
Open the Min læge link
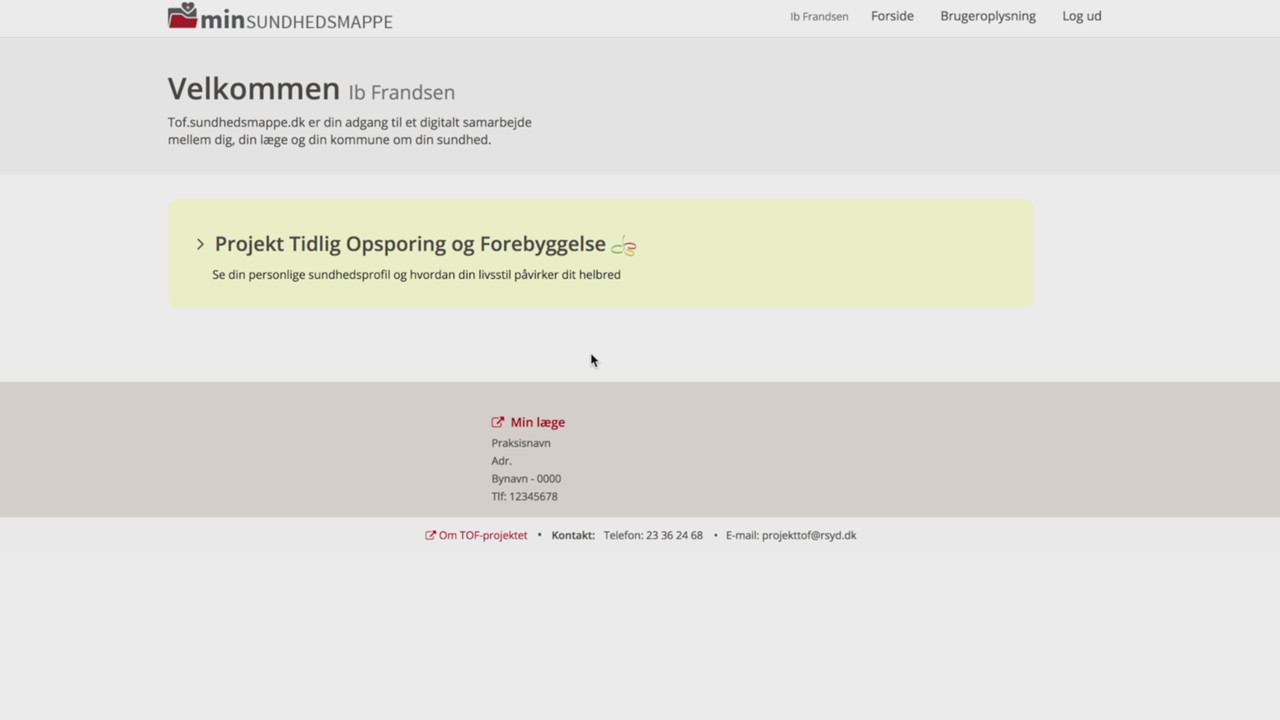[537, 422]
